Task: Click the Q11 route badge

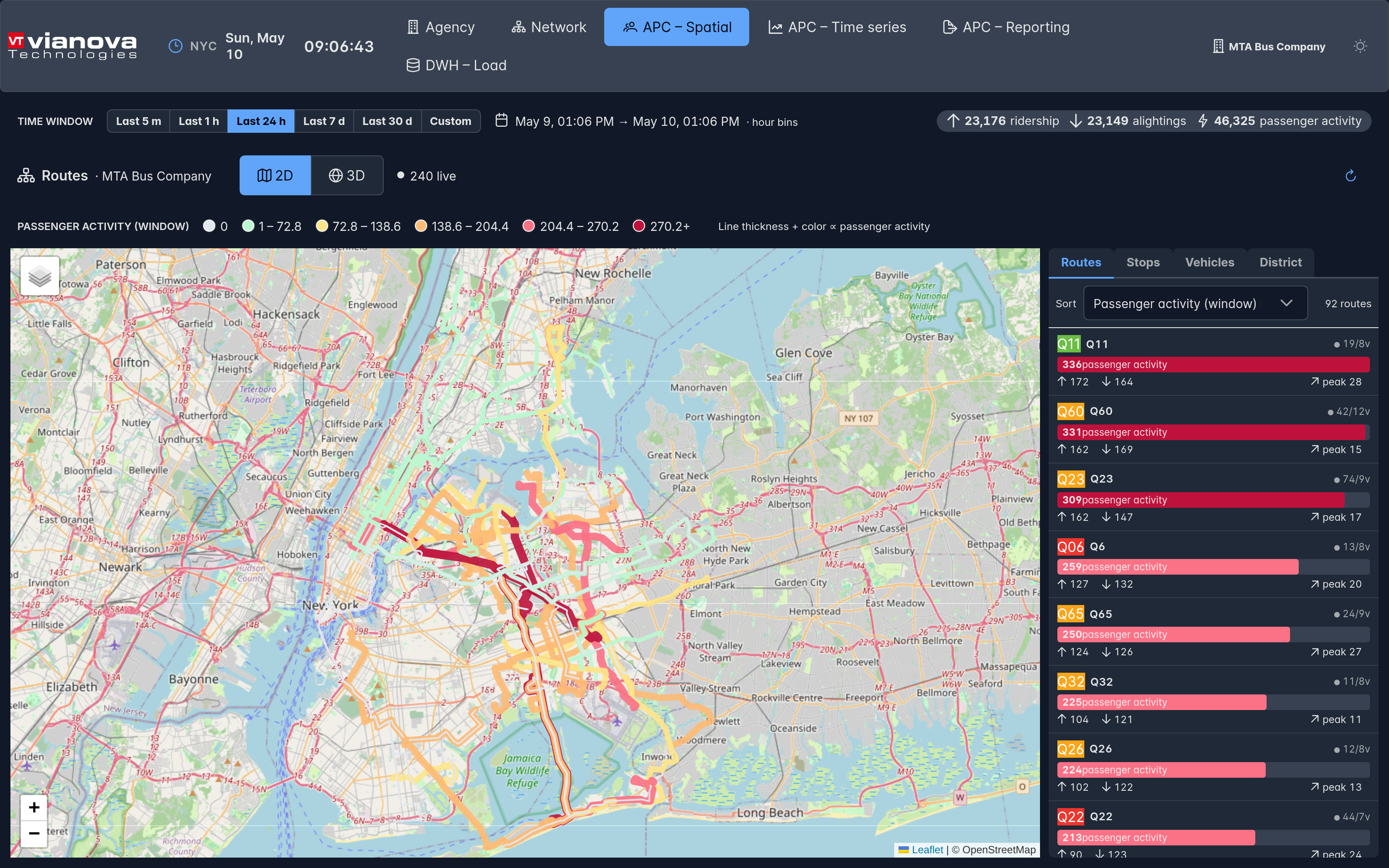Action: (1069, 344)
